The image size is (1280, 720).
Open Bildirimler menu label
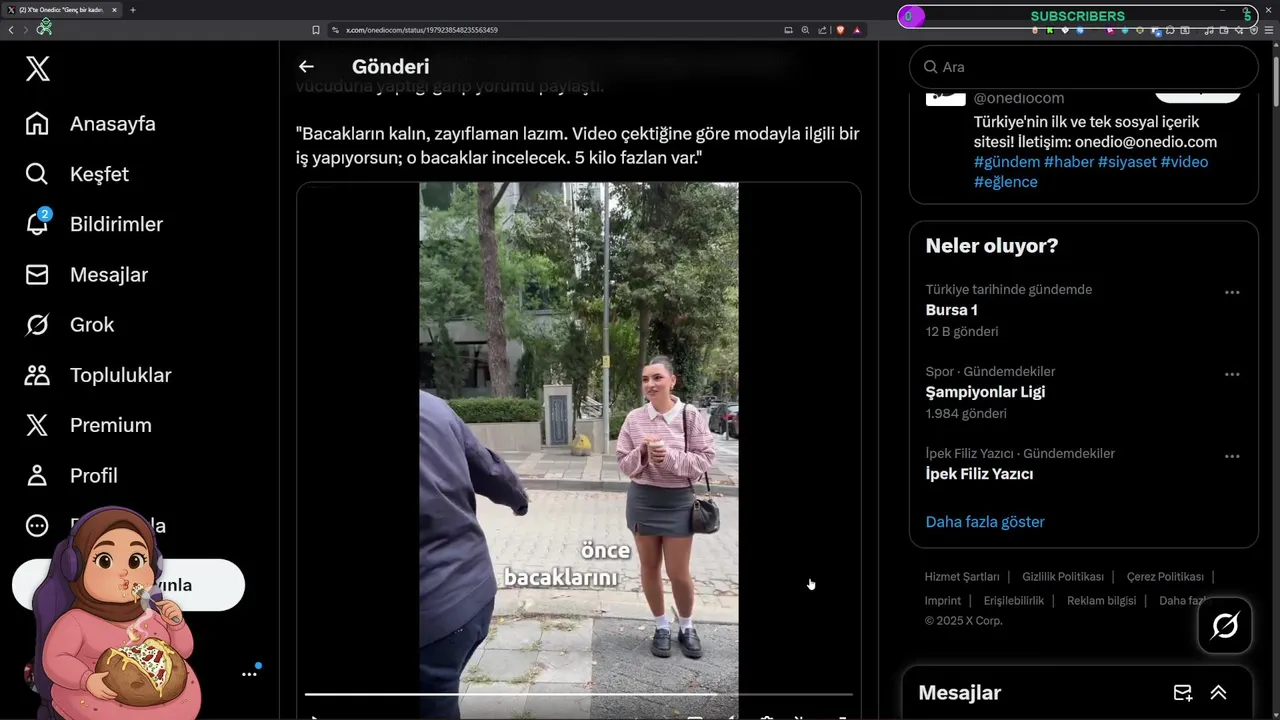tap(116, 224)
